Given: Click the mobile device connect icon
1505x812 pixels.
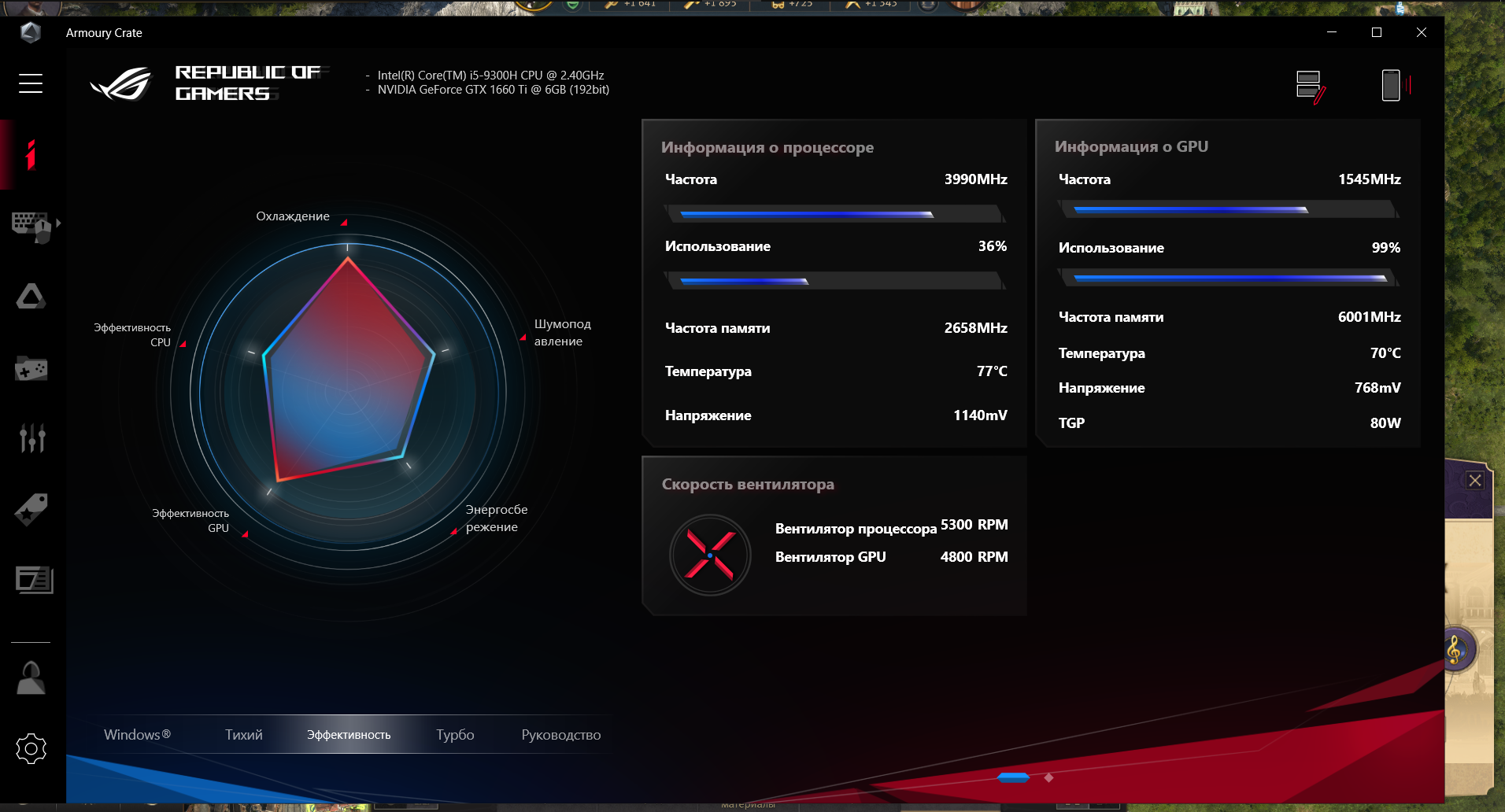Looking at the screenshot, I should click(x=1392, y=85).
